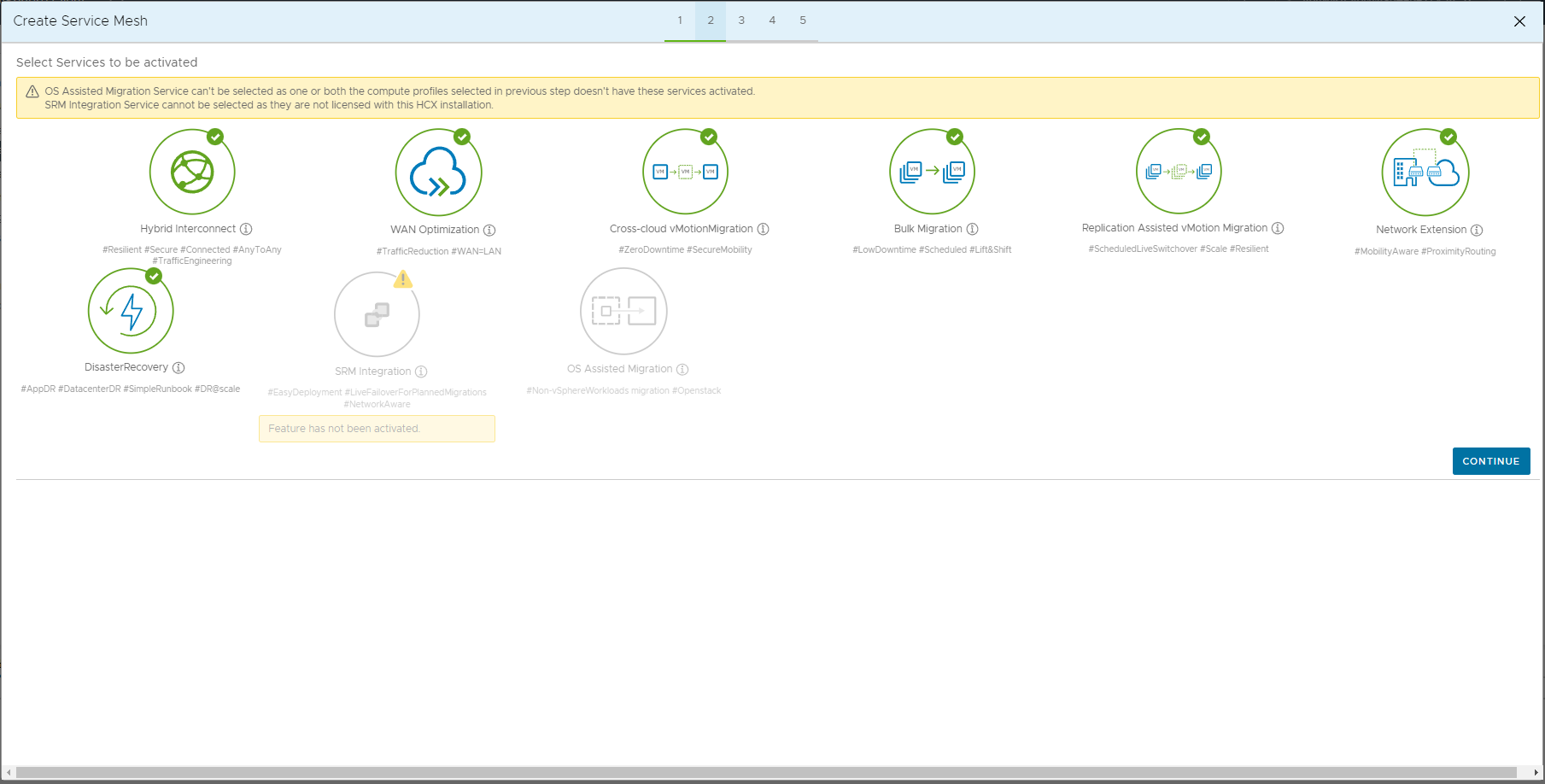This screenshot has height=784, width=1545.
Task: Click the "SRM Integration" label
Action: [x=373, y=372]
